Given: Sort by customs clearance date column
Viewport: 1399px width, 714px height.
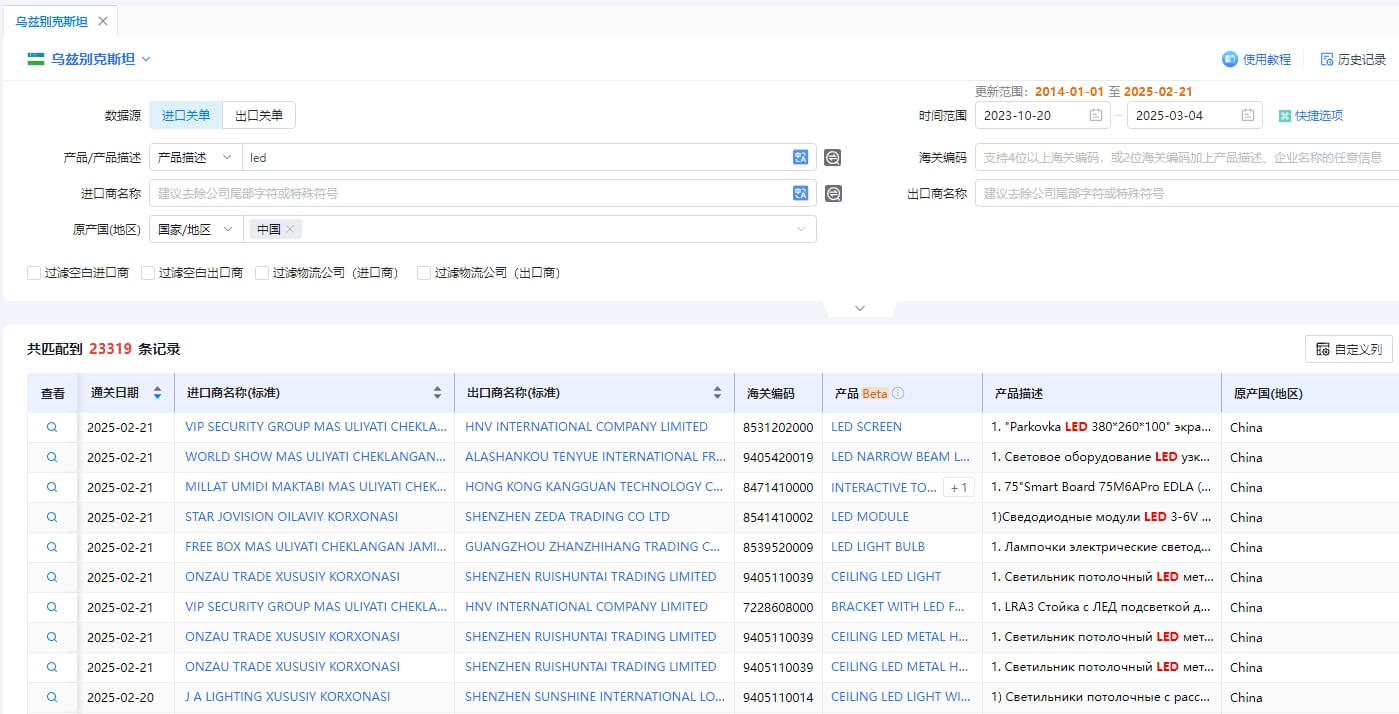Looking at the screenshot, I should (157, 393).
